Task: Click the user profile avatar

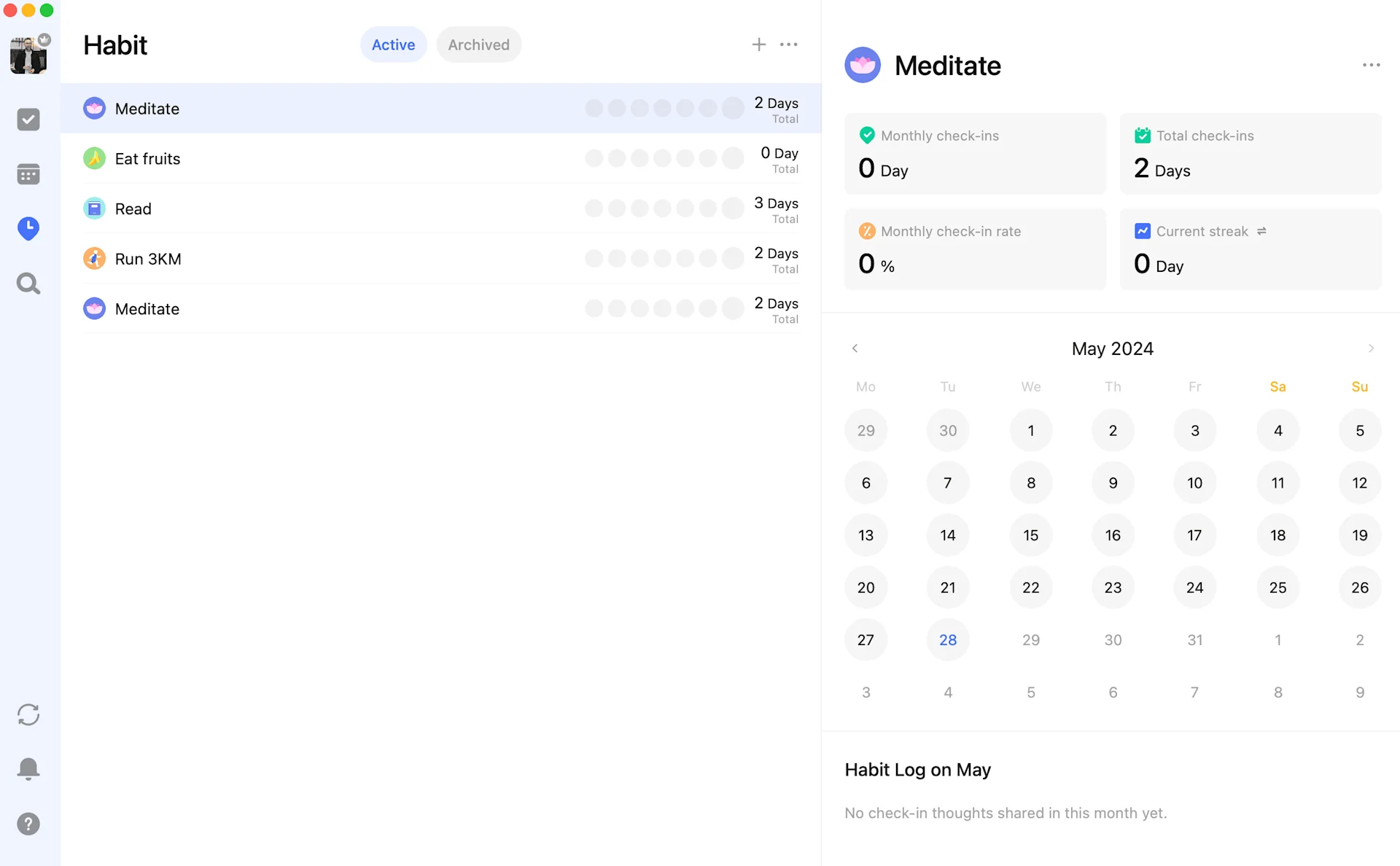Action: (28, 55)
